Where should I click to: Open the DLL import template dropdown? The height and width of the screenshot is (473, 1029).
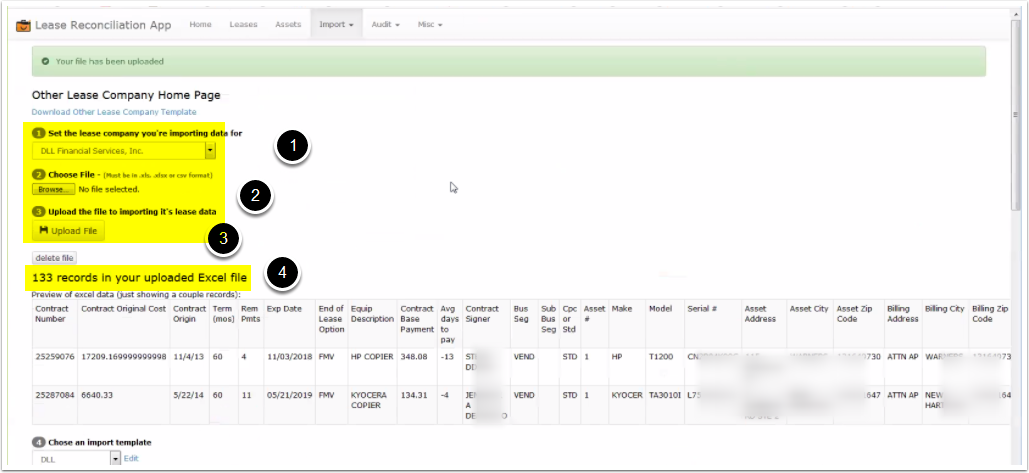[77, 459]
